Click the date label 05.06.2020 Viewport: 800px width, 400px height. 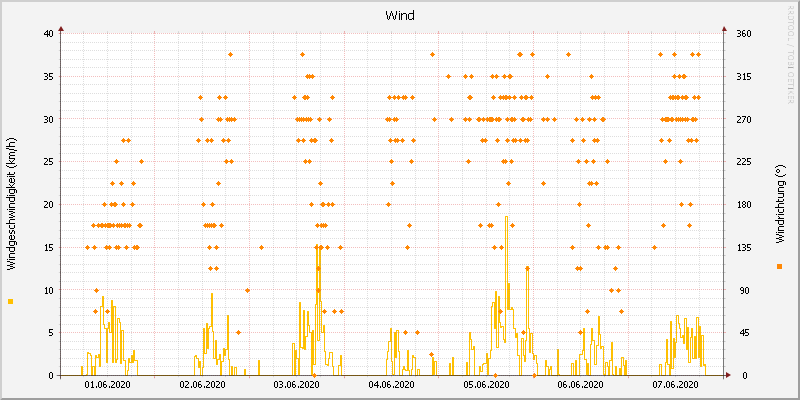[x=486, y=384]
